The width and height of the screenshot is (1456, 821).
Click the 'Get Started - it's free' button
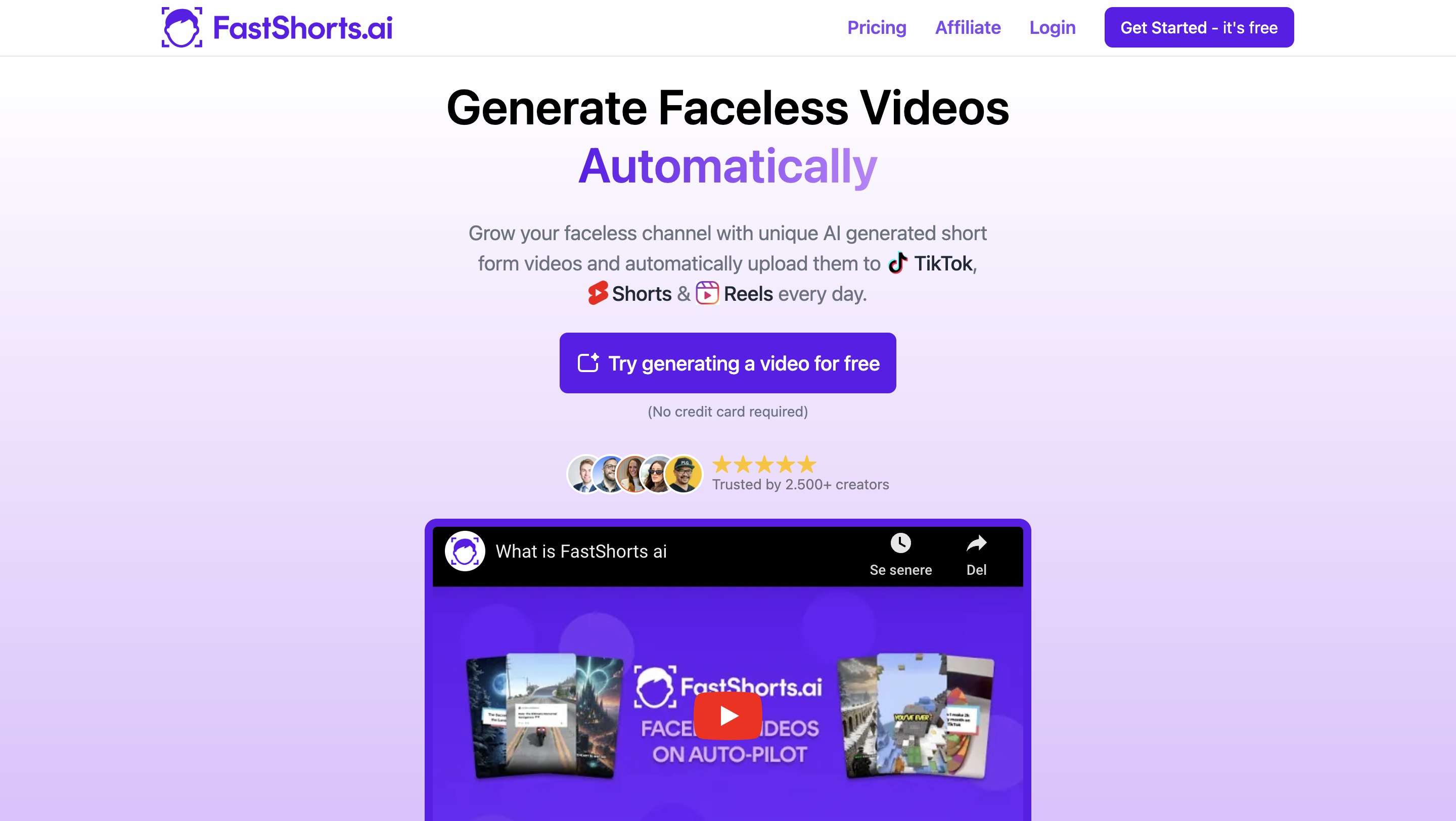tap(1199, 28)
